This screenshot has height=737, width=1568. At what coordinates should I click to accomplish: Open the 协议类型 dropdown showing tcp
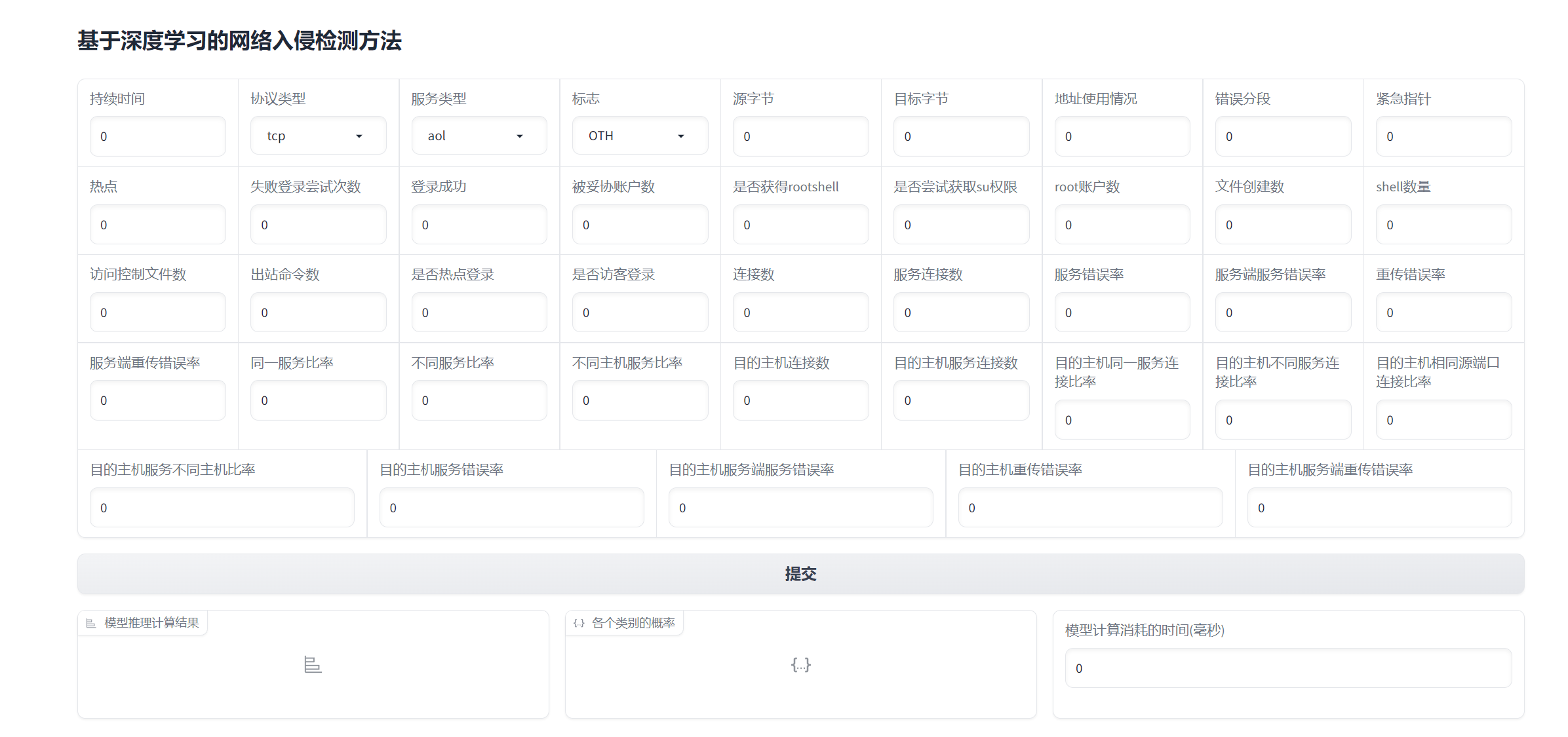(x=319, y=136)
